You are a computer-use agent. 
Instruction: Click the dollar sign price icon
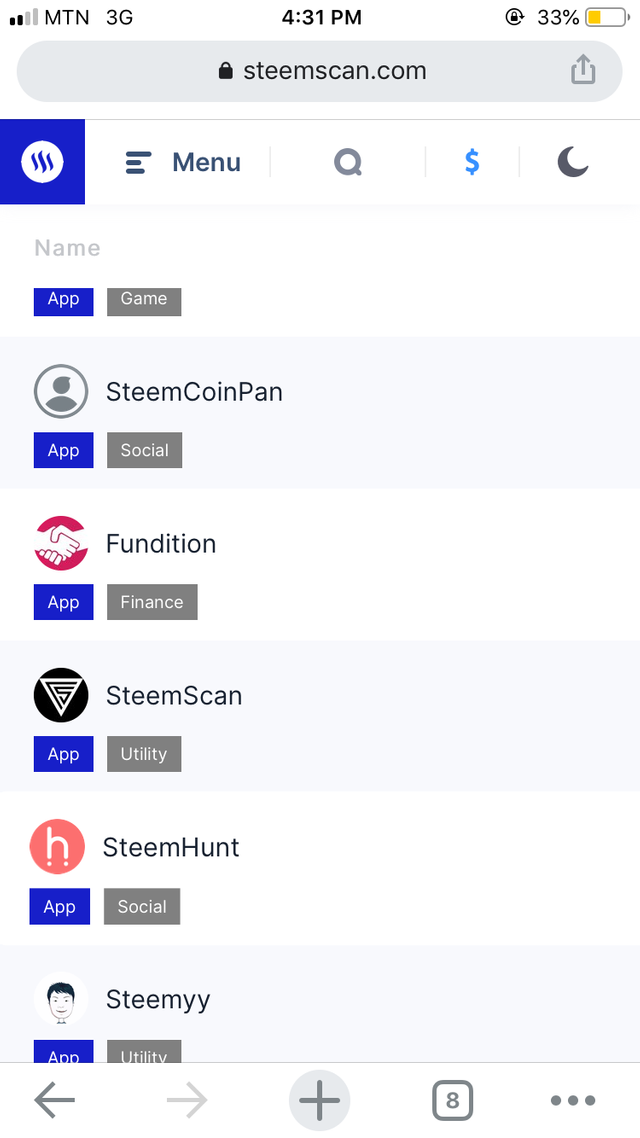tap(472, 162)
